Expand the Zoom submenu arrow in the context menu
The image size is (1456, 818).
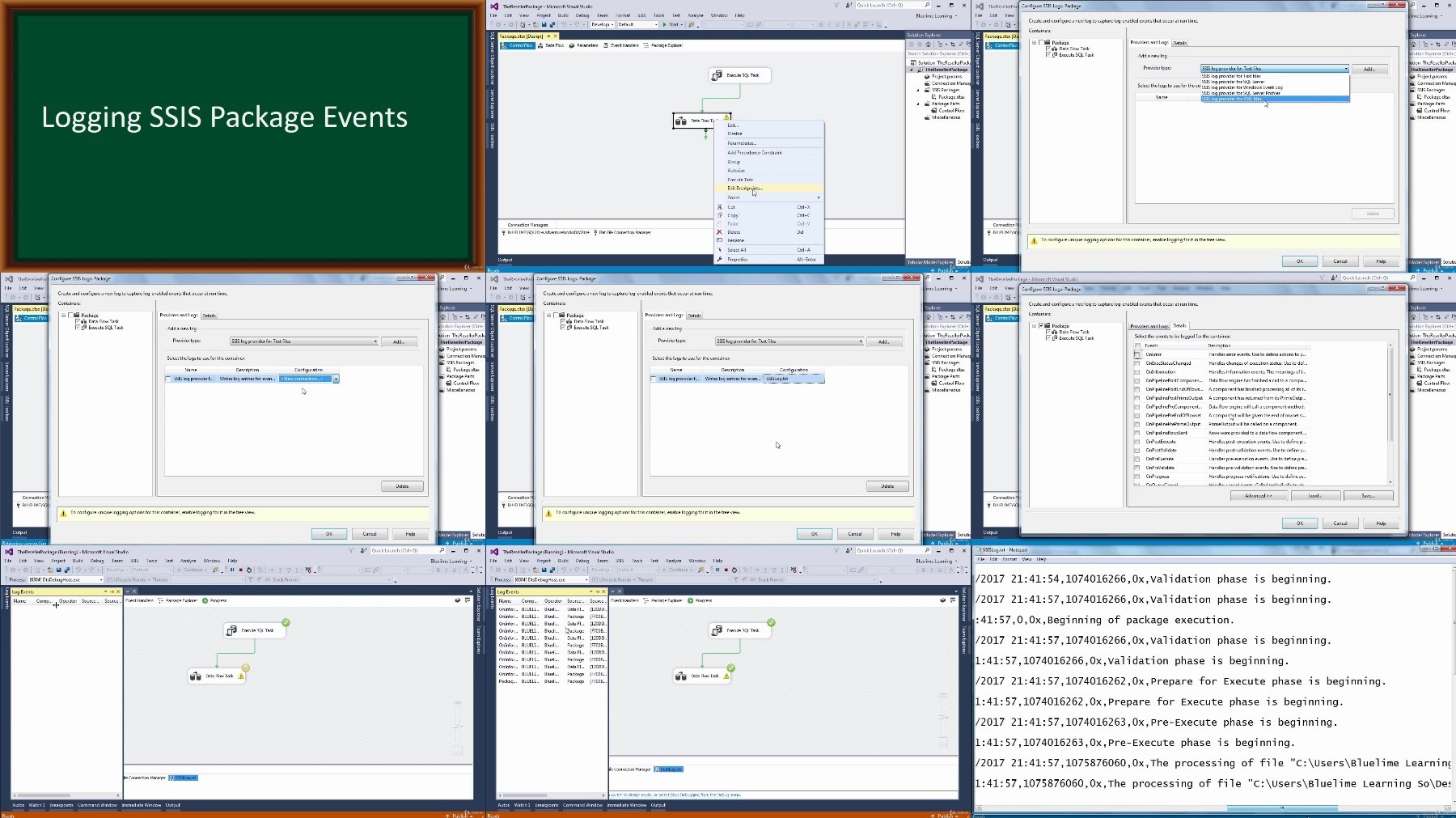point(818,197)
